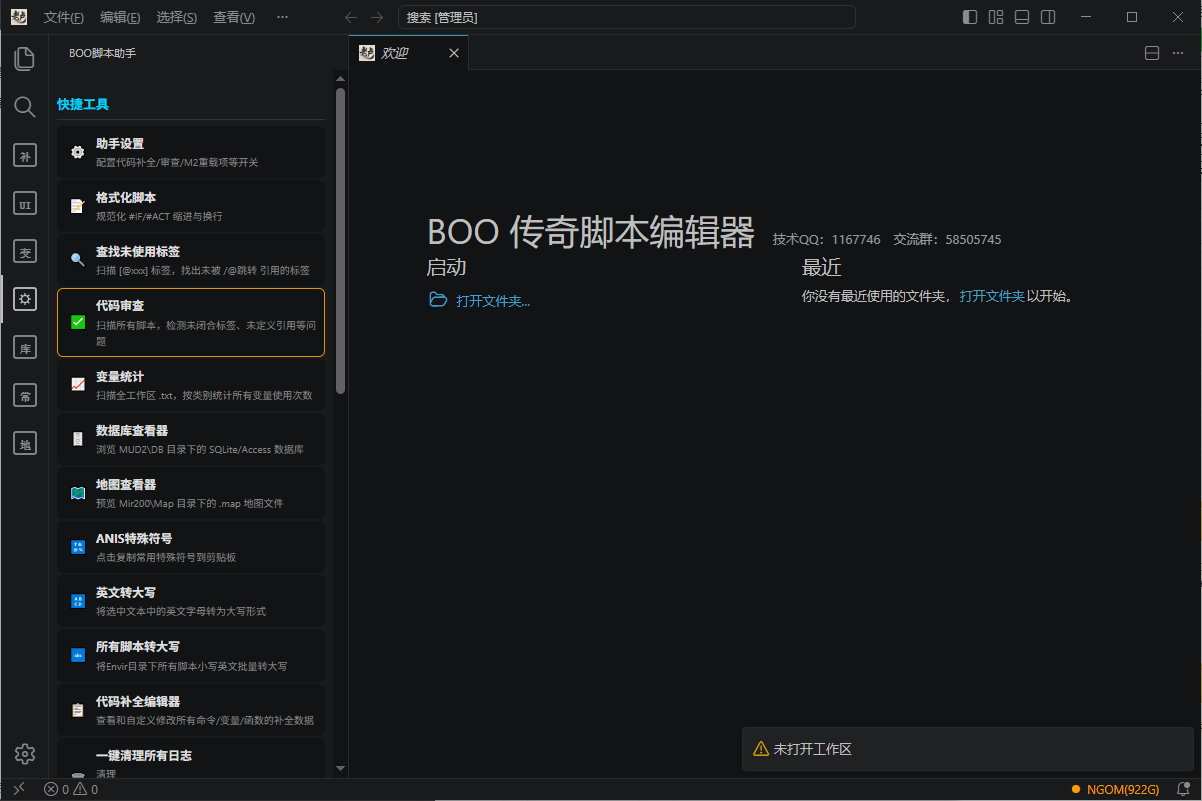This screenshot has width=1202, height=801.
Task: Open more editor actions ellipsis
Action: click(1178, 53)
